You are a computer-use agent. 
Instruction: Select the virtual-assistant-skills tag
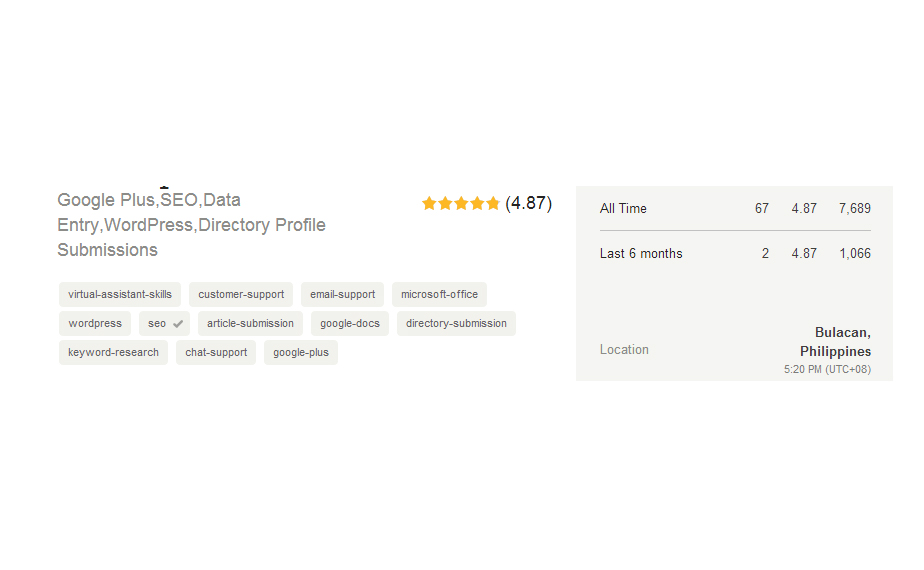pyautogui.click(x=120, y=295)
